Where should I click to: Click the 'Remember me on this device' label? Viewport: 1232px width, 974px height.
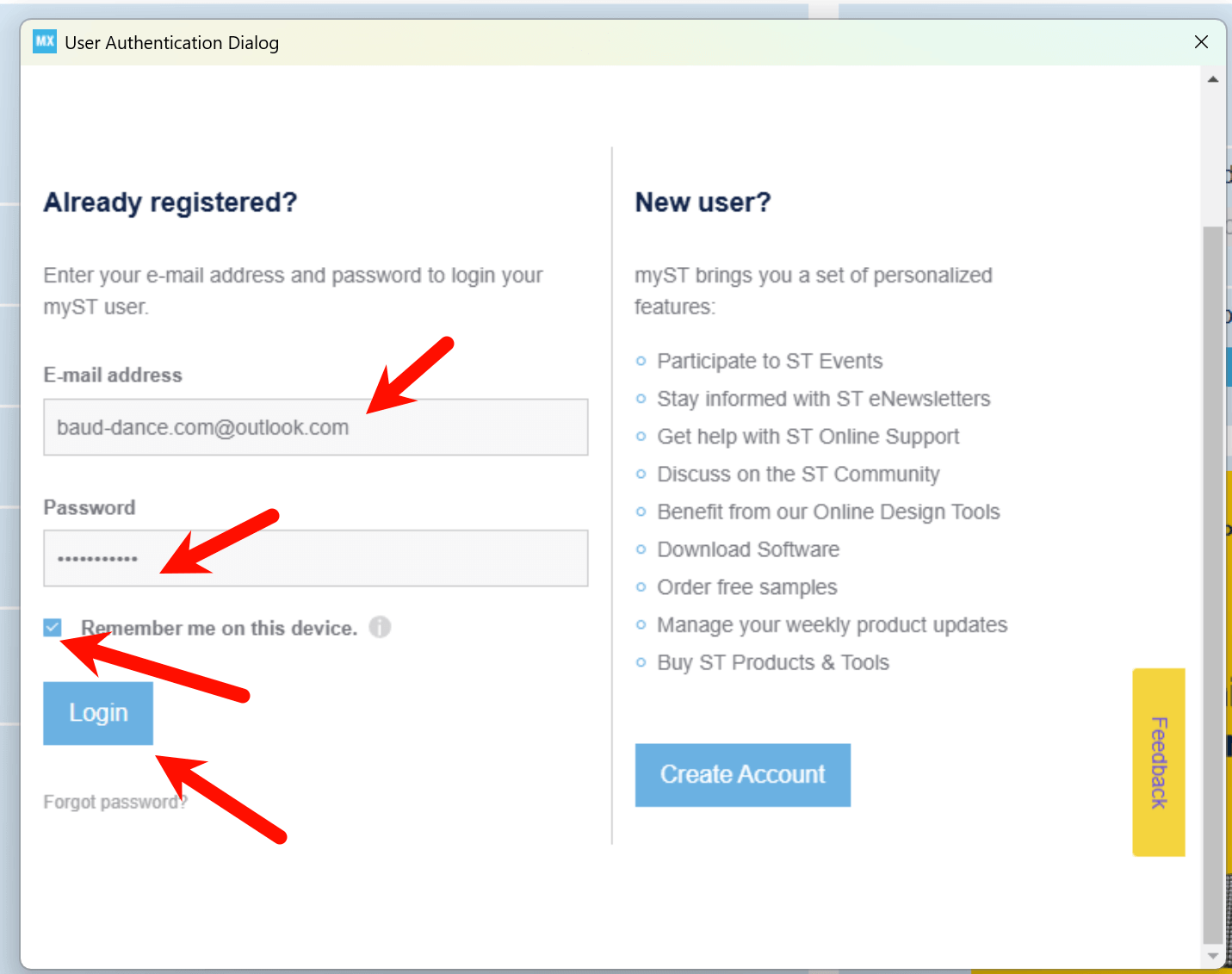pos(219,629)
